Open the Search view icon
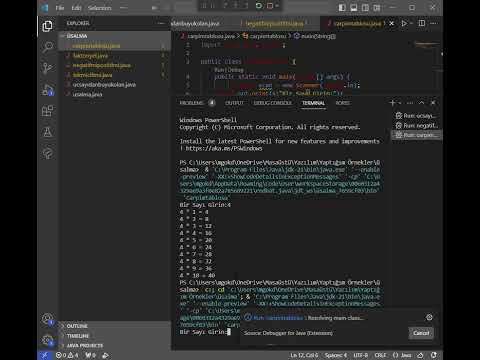 point(48,47)
